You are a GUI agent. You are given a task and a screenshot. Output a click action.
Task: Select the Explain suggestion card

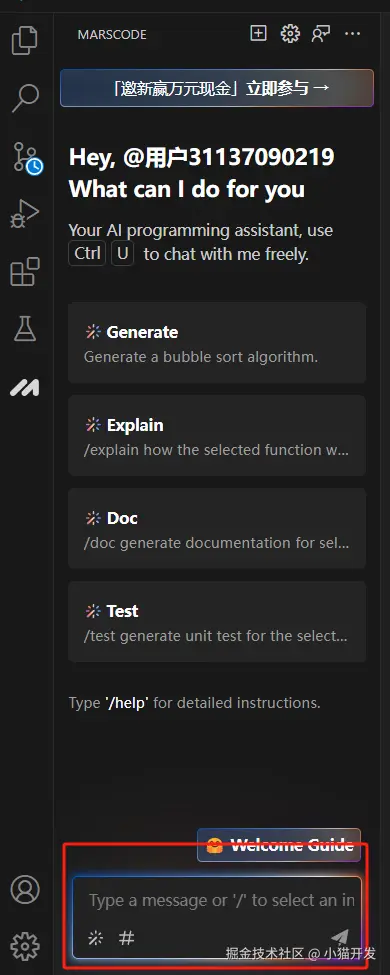point(216,436)
